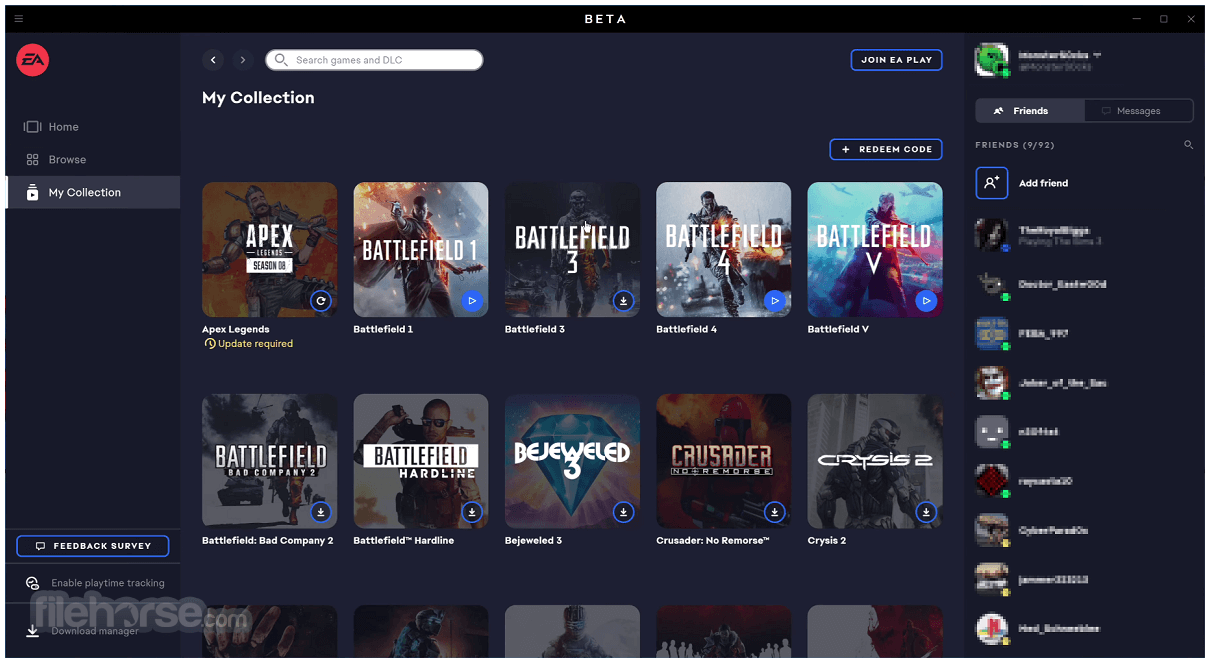Open Bejeweled 3 cover thumbnail
The width and height of the screenshot is (1210, 663).
572,461
